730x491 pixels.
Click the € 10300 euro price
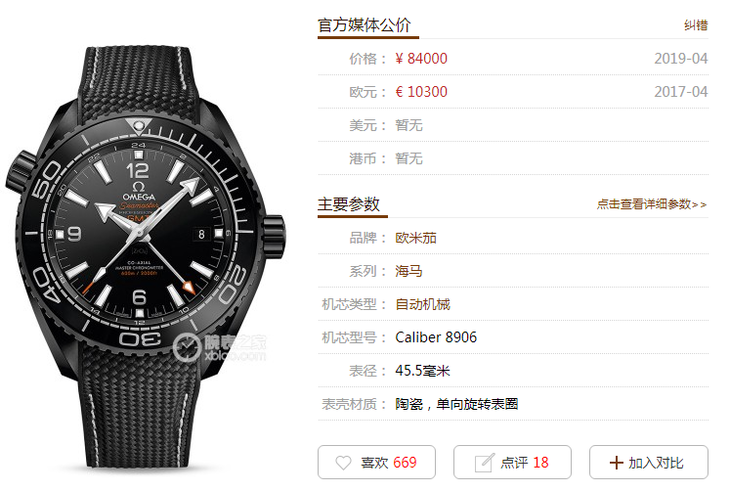[421, 92]
